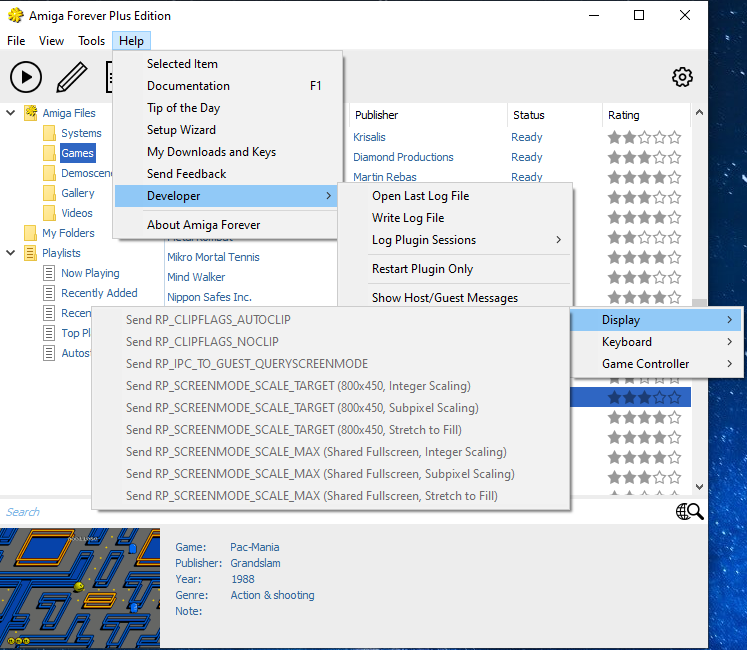Click the Systems folder icon
The width and height of the screenshot is (747, 650).
(49, 133)
